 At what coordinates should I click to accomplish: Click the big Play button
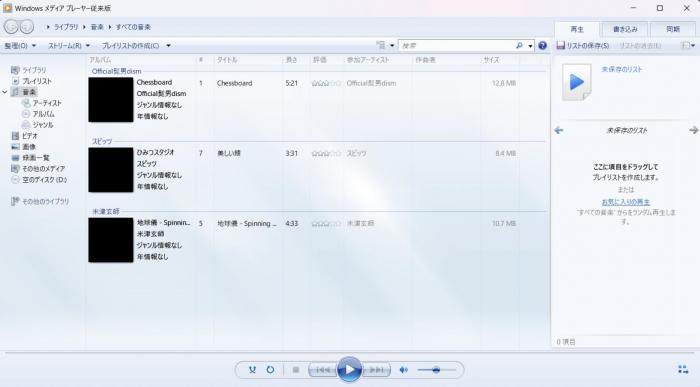click(349, 369)
